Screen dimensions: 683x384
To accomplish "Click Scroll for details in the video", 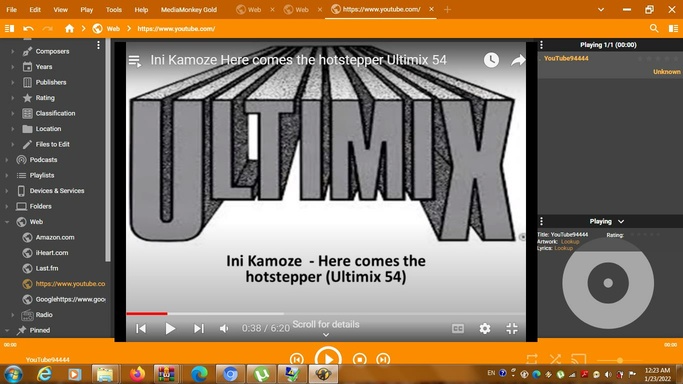I will click(x=326, y=324).
